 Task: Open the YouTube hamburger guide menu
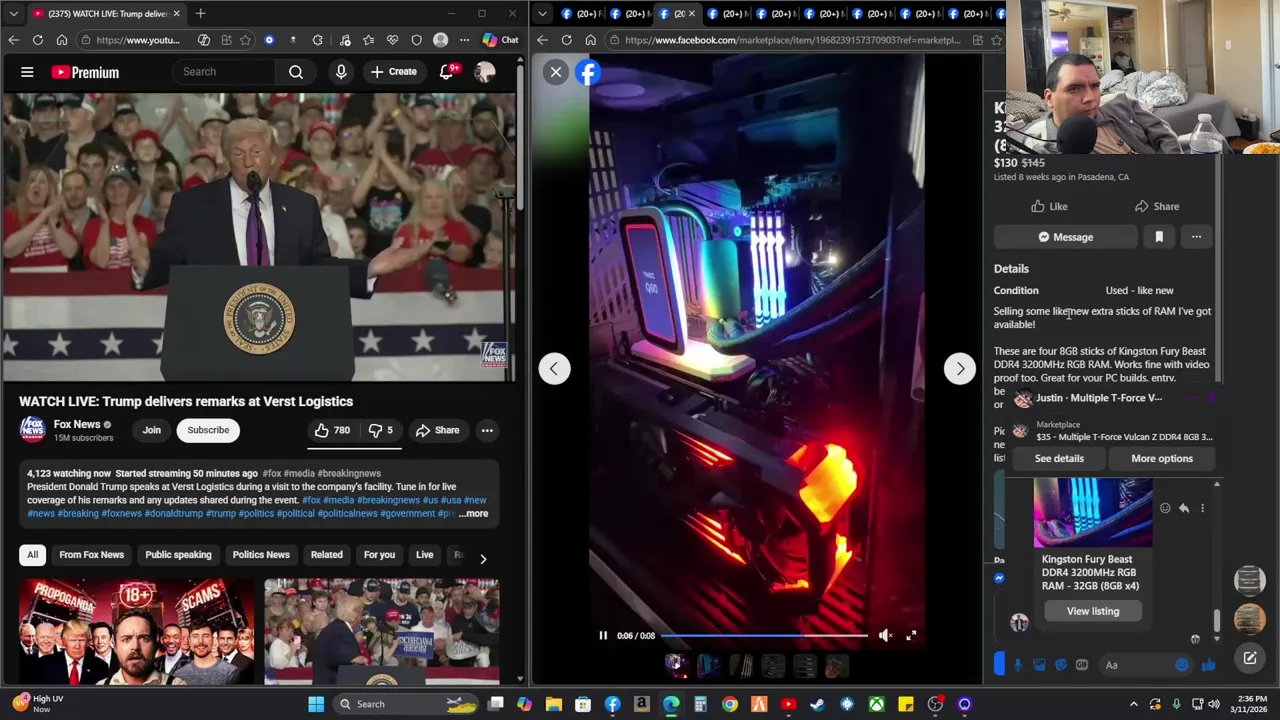(27, 72)
